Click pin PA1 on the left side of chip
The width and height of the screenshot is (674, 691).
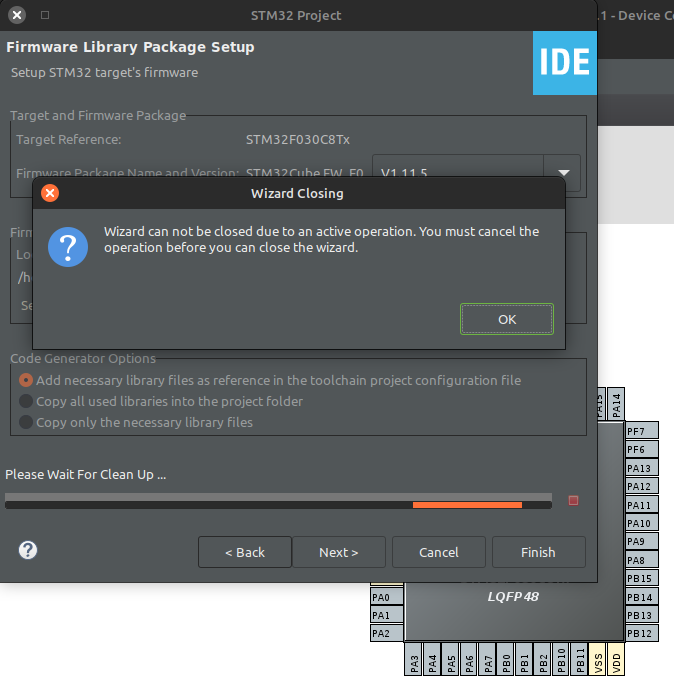point(387,615)
